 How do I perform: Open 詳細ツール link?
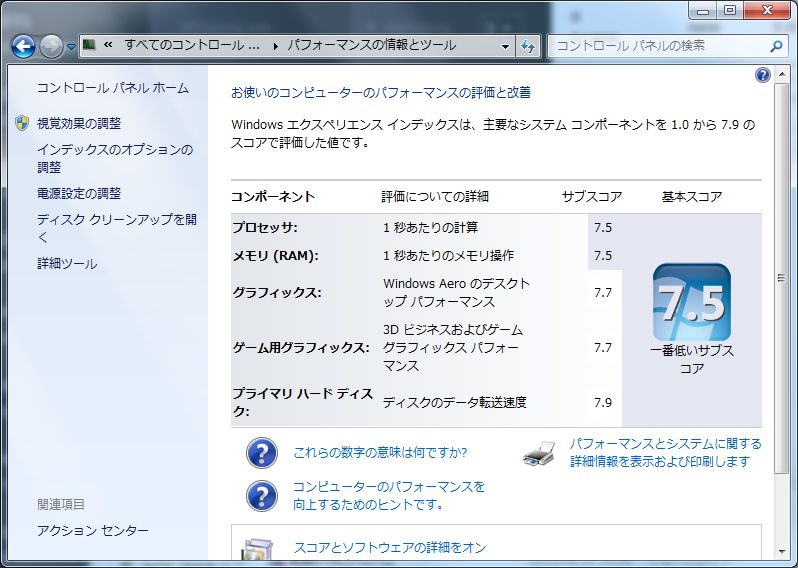pyautogui.click(x=67, y=264)
